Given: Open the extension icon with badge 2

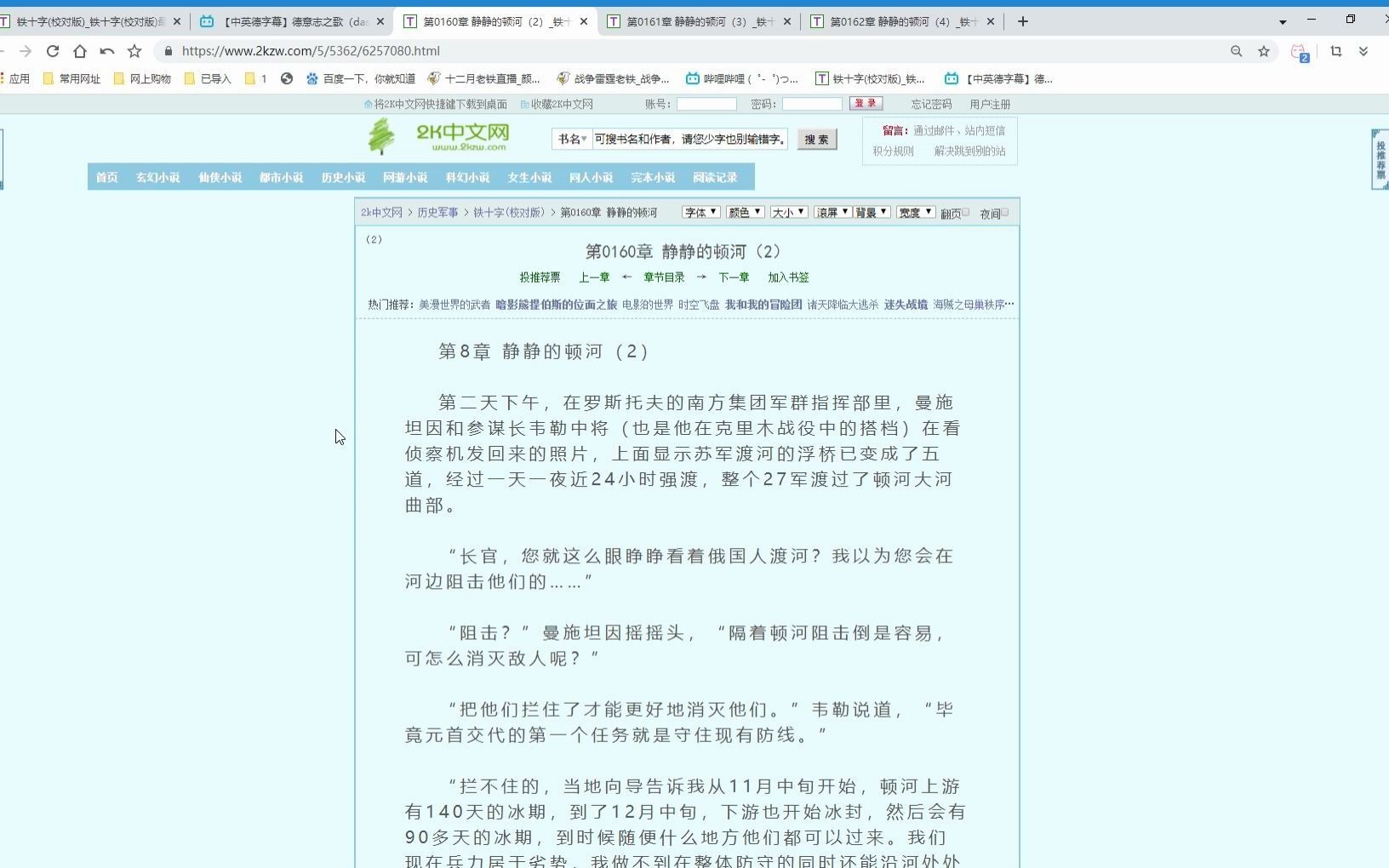Looking at the screenshot, I should (1300, 53).
